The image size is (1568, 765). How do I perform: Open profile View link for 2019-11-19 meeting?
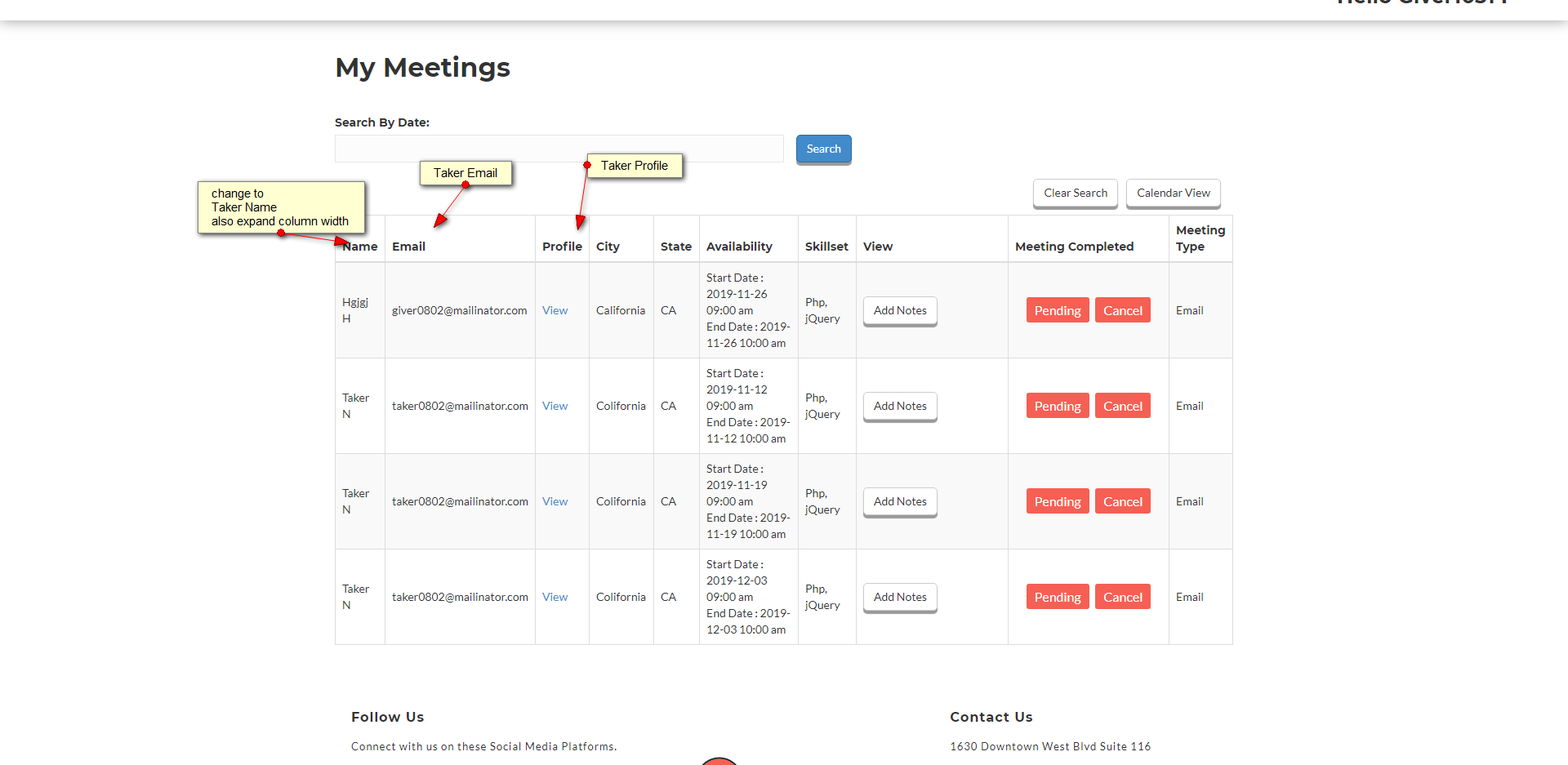tap(555, 502)
